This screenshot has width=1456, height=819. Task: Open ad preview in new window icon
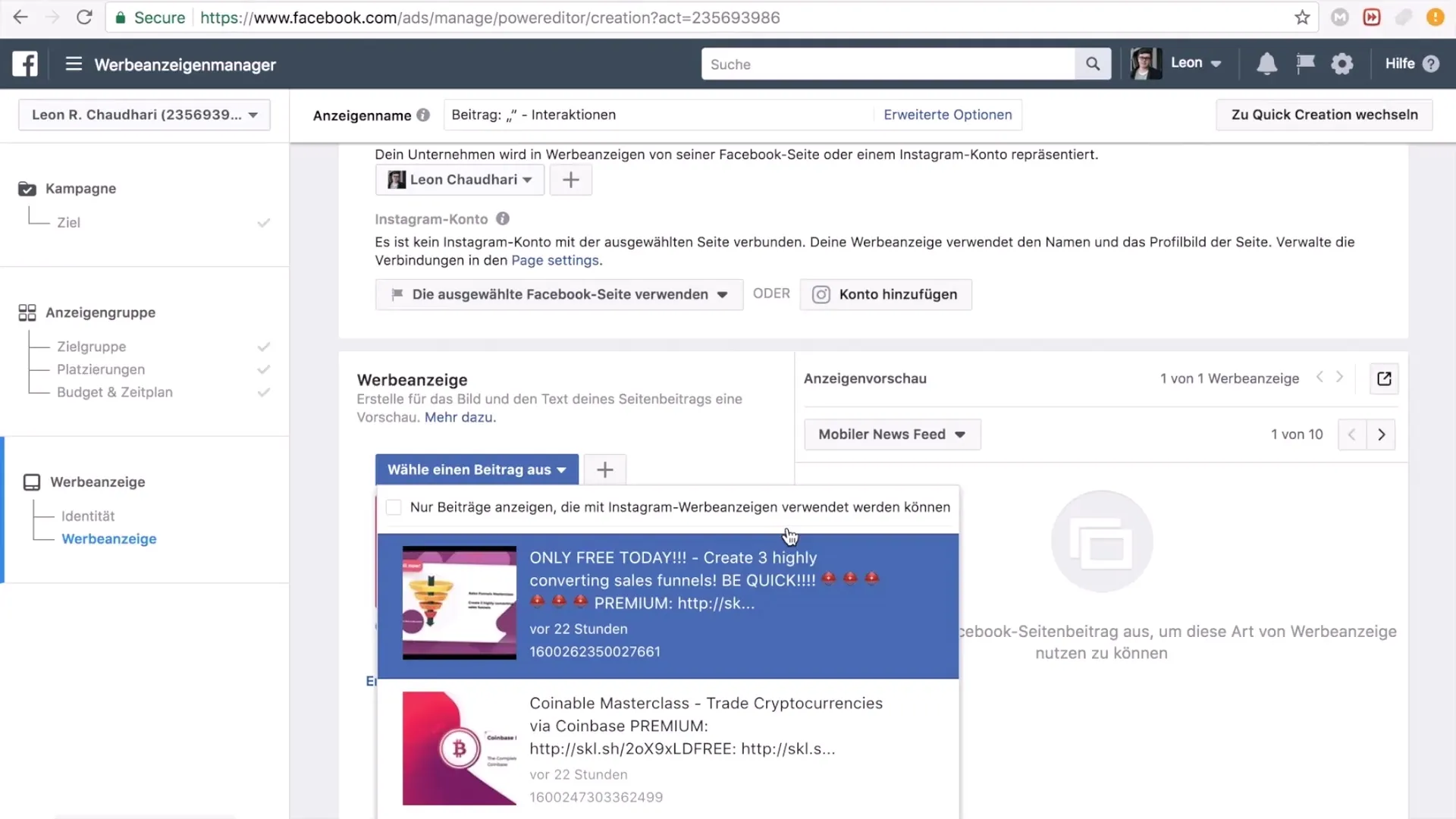pos(1384,378)
